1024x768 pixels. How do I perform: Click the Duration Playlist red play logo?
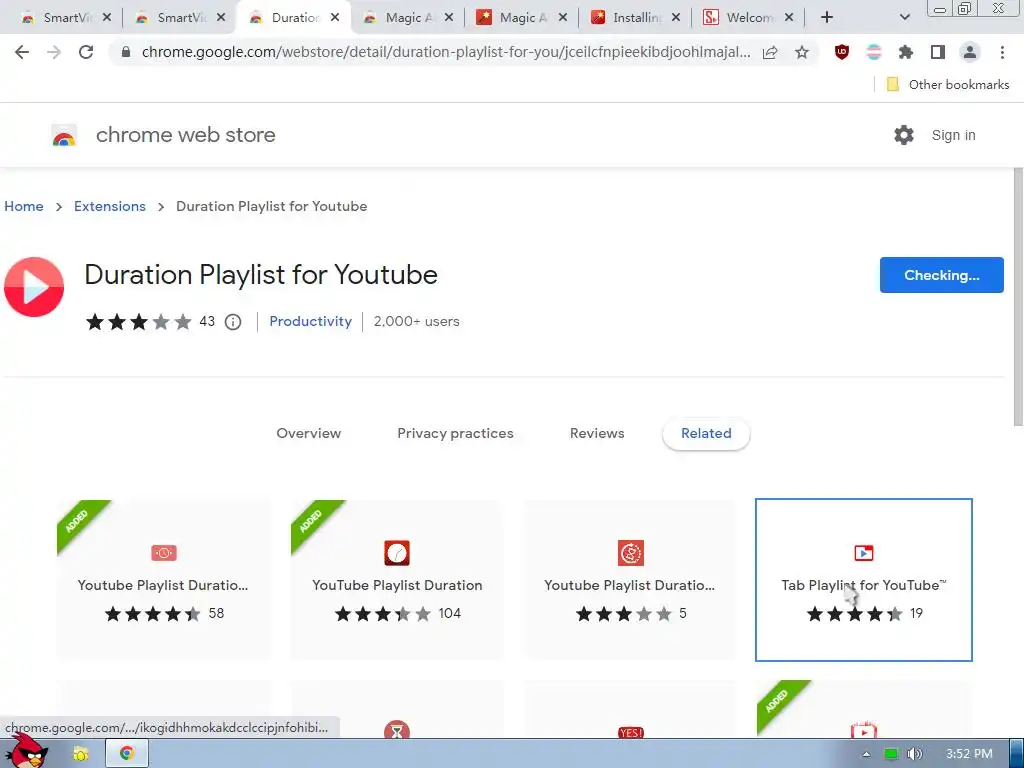coord(34,287)
